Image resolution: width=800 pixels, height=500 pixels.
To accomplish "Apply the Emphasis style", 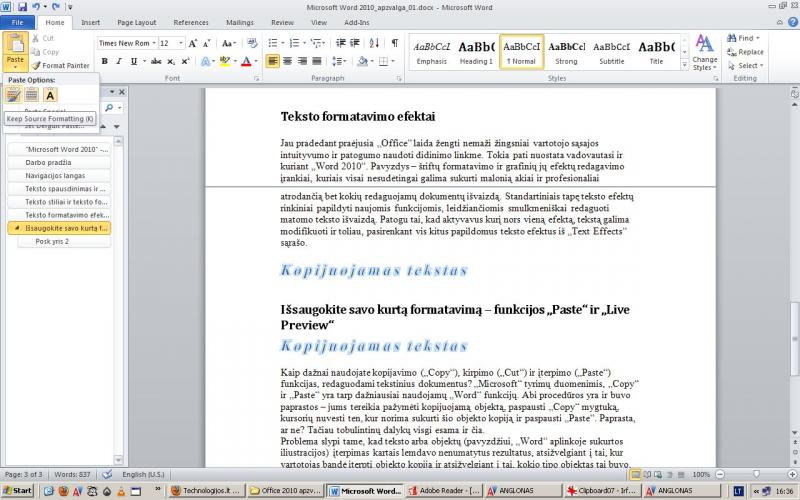I will [431, 52].
